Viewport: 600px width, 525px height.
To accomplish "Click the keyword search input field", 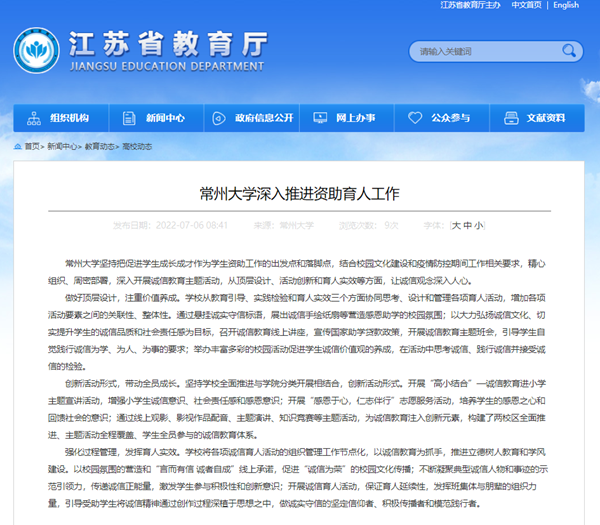I will (x=480, y=51).
